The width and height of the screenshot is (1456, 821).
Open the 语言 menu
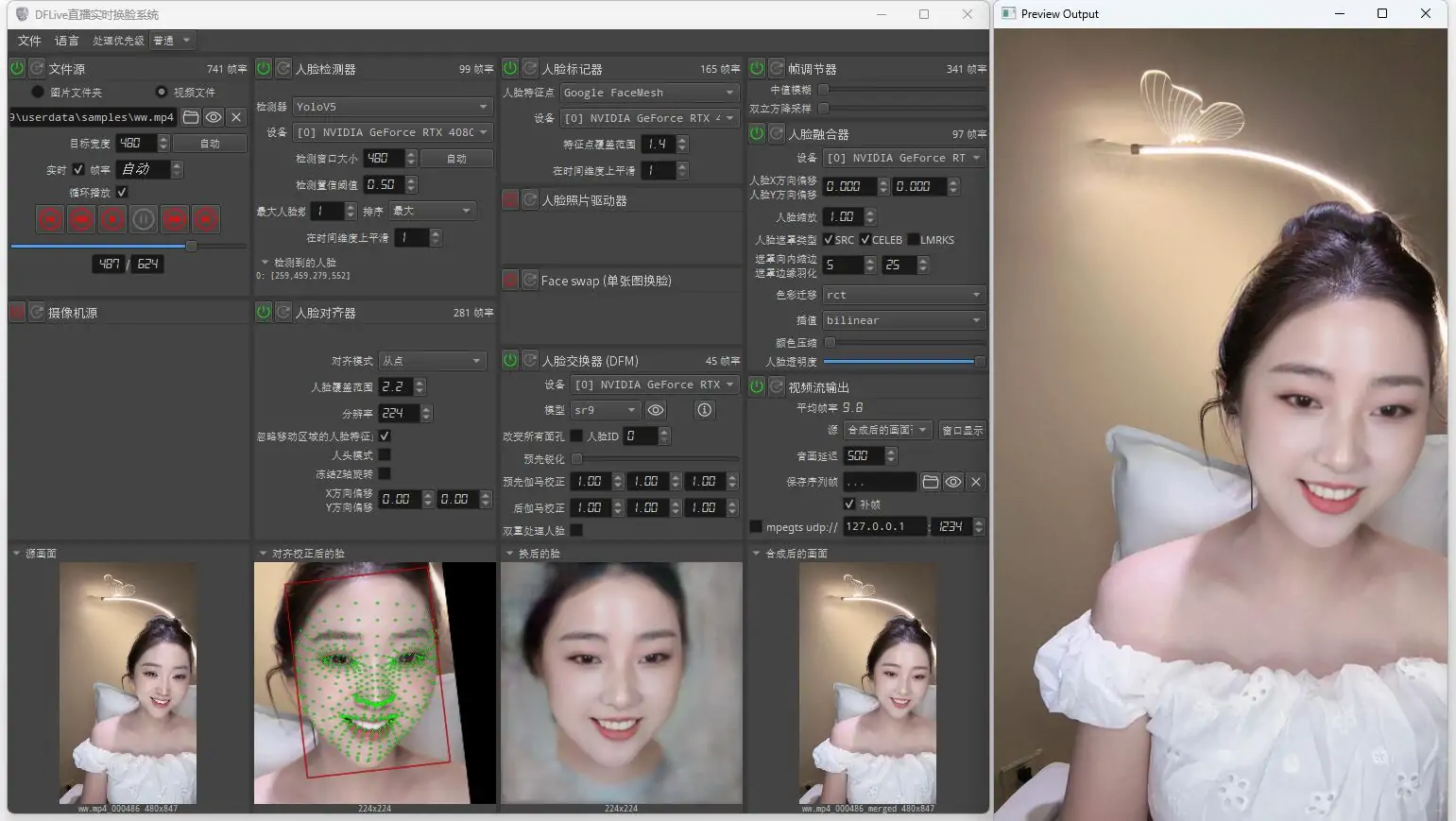click(67, 41)
